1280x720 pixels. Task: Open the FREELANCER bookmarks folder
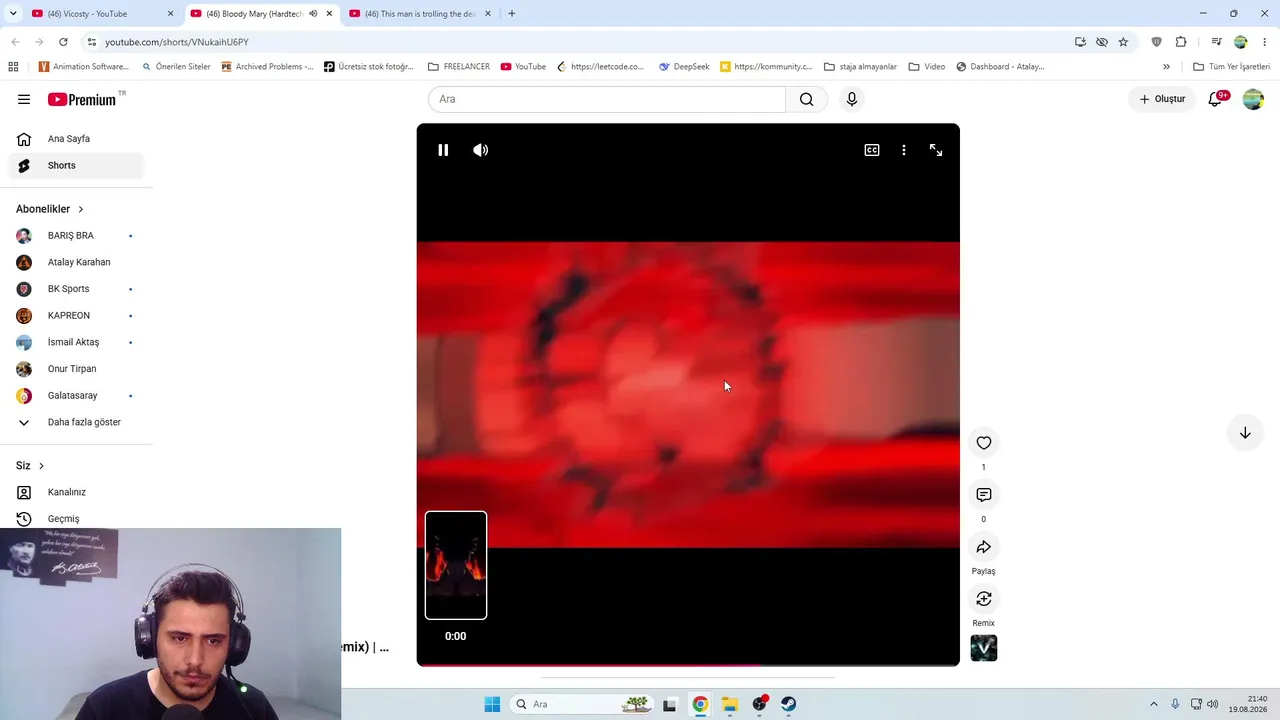point(459,67)
